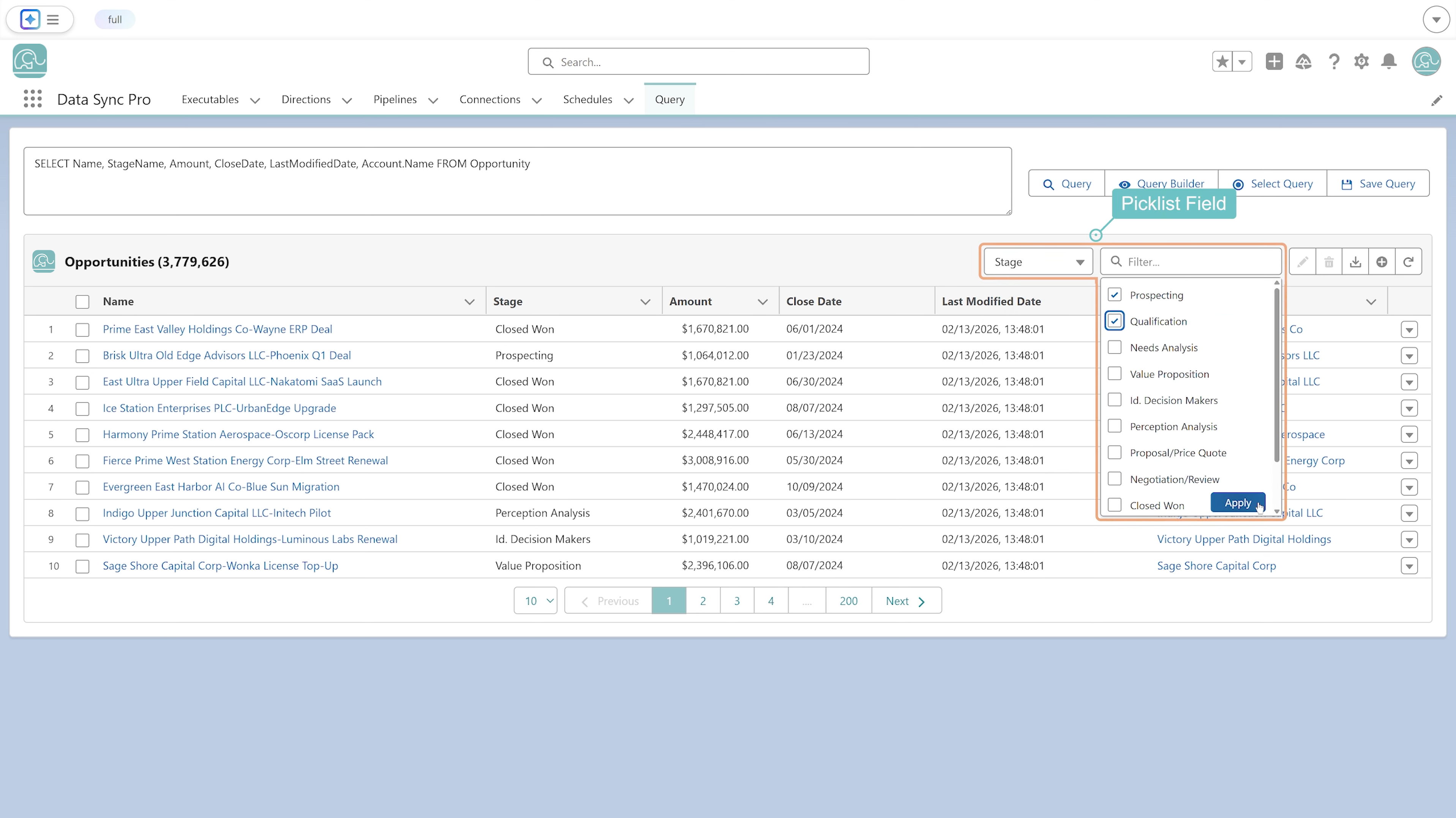Image resolution: width=1456 pixels, height=818 pixels.
Task: Toggle the select-all rows checkbox
Action: (82, 302)
